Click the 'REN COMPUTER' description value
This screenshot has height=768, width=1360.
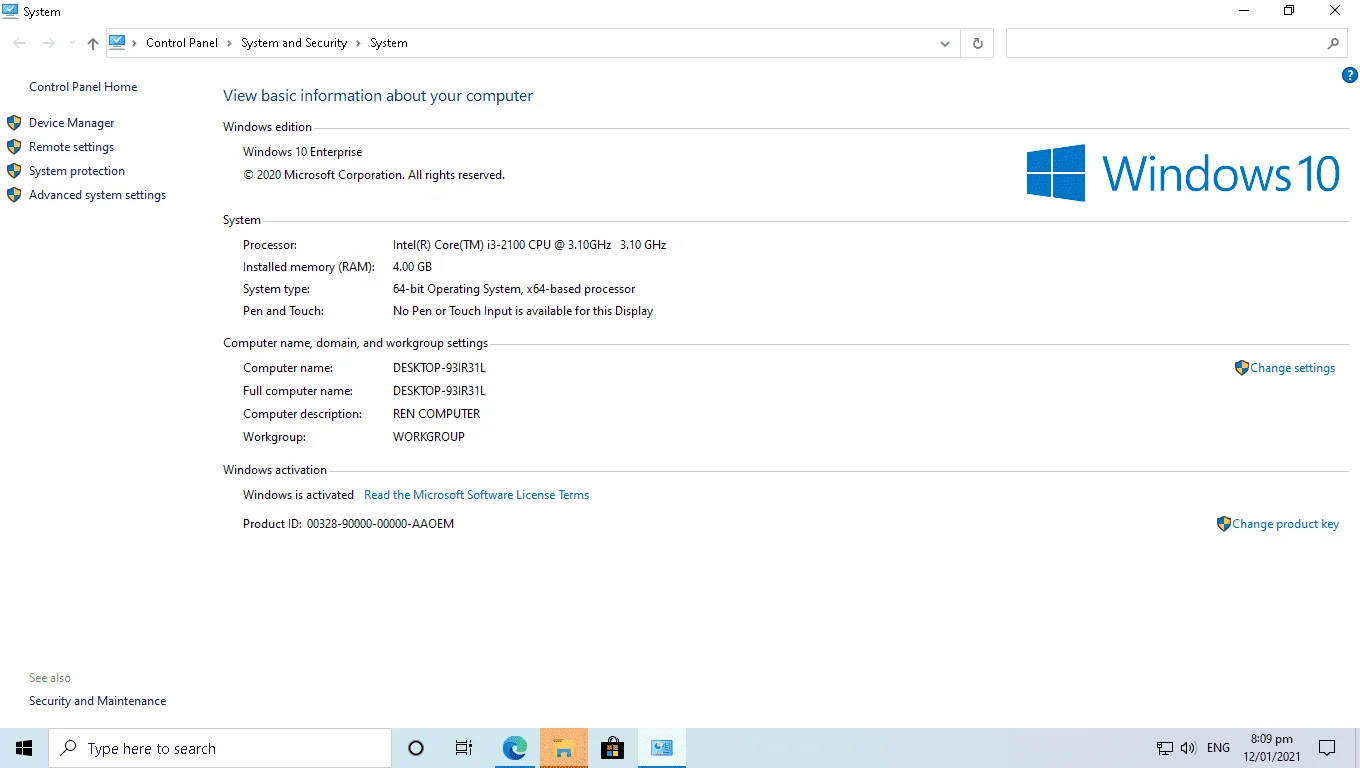[436, 414]
